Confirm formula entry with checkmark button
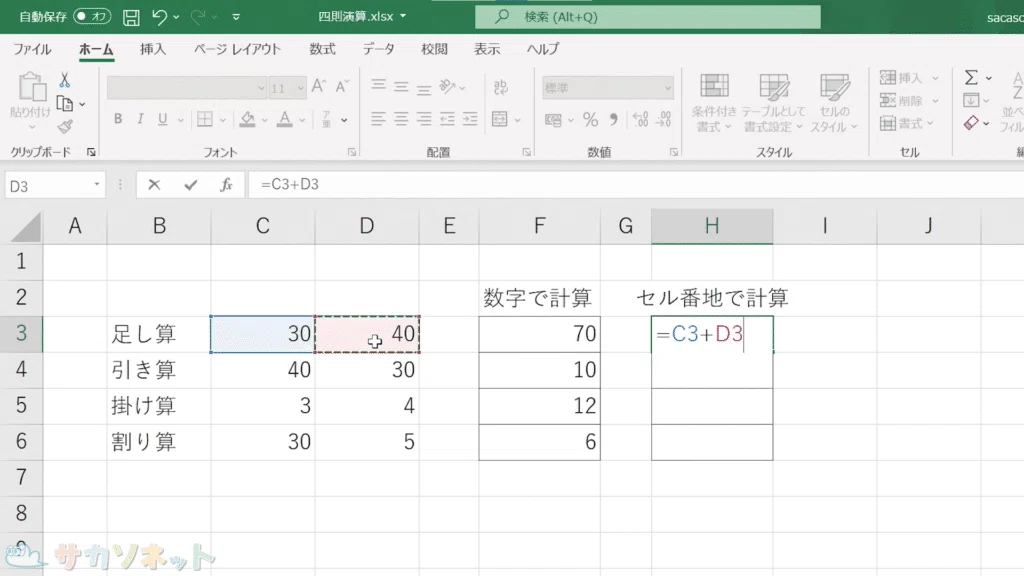This screenshot has height=576, width=1024. (191, 185)
